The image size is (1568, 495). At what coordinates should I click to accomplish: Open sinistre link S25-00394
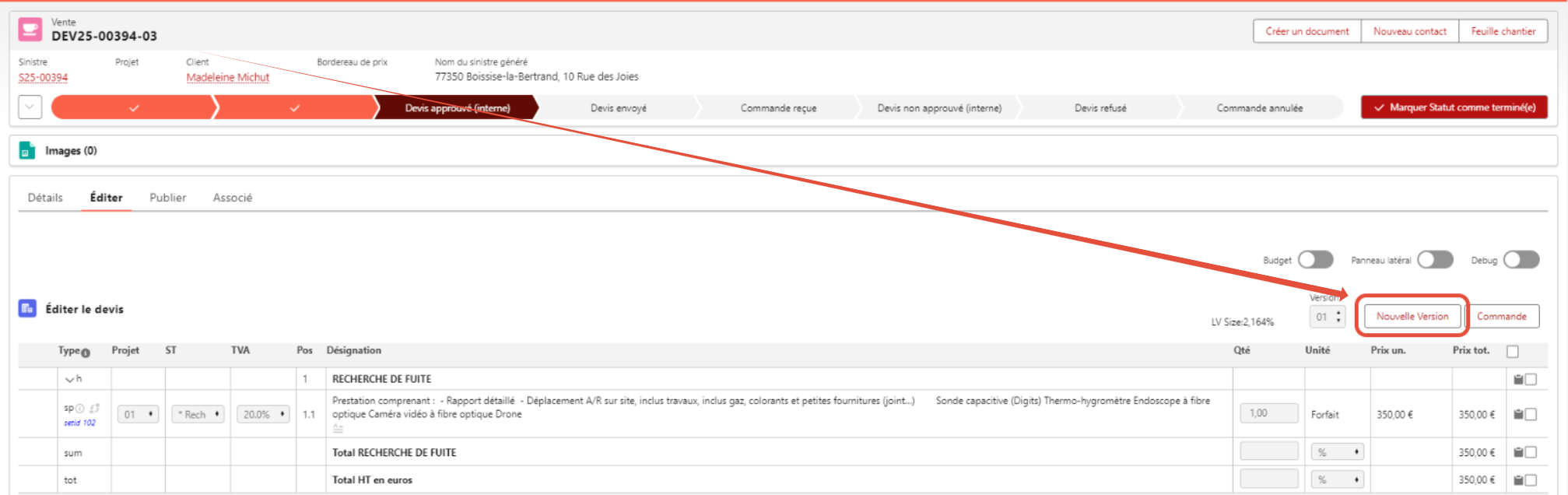tap(43, 78)
